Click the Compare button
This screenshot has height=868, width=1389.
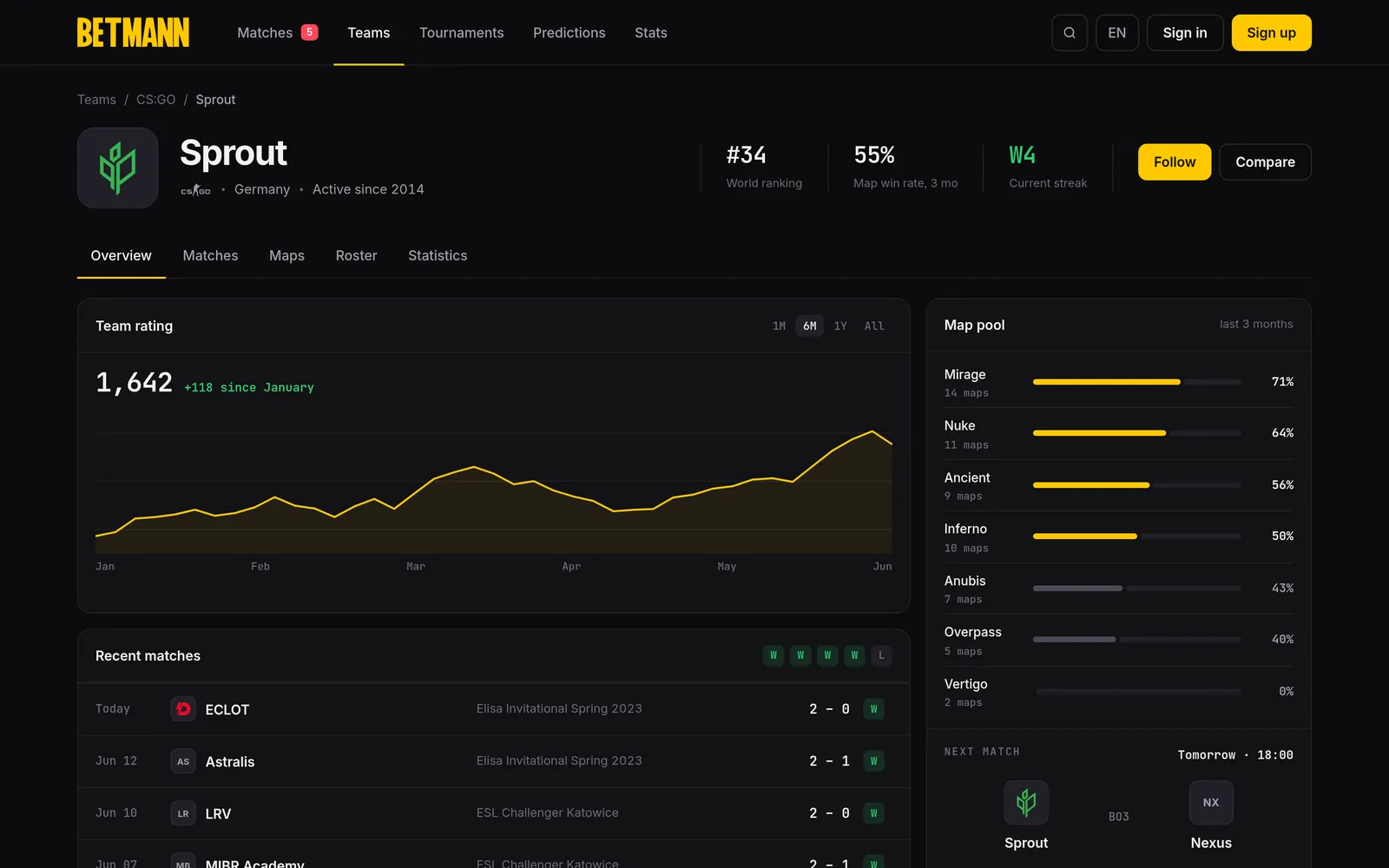1265,162
